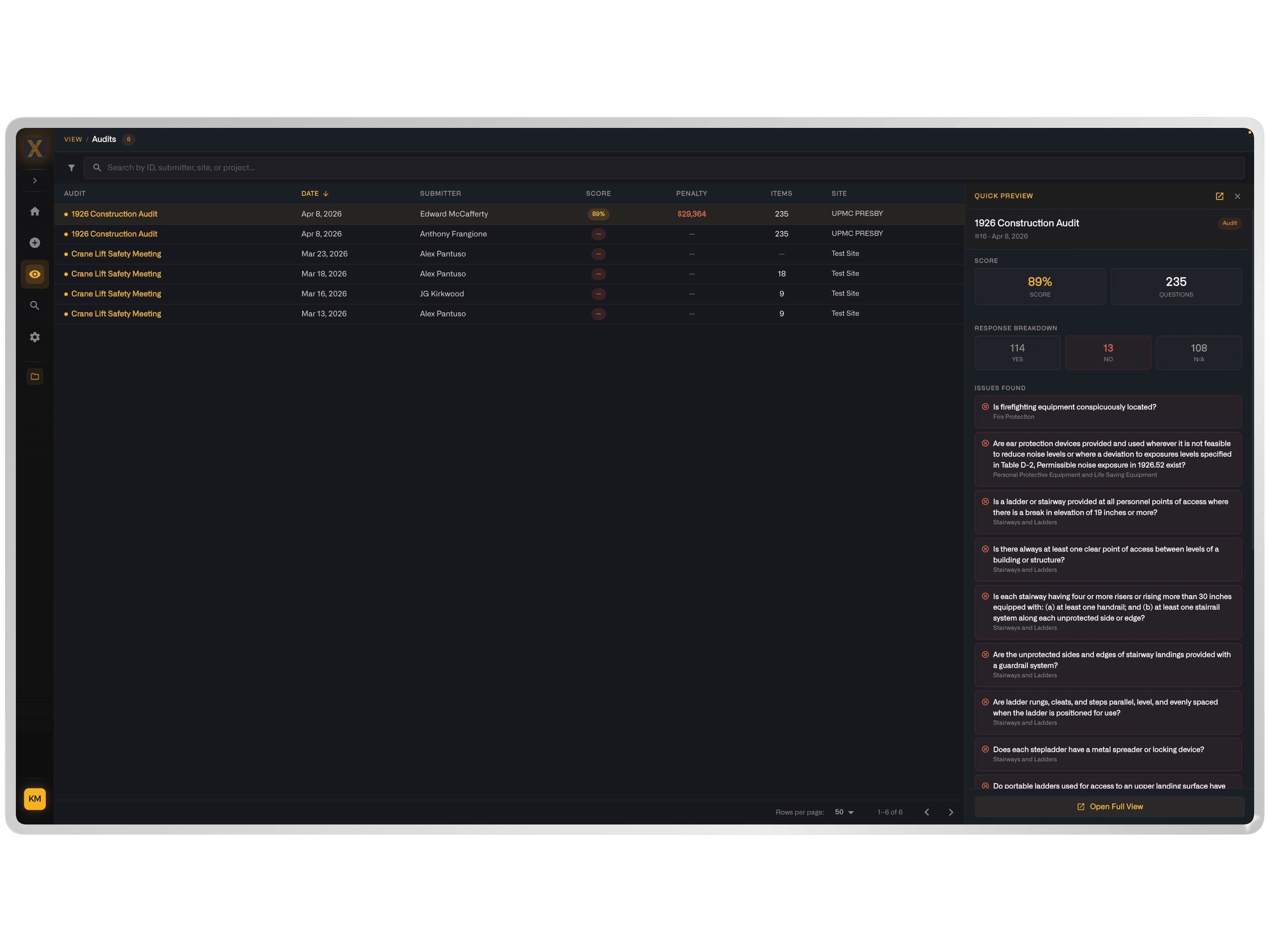Sort by the SCORE column header
The width and height of the screenshot is (1270, 952).
(x=598, y=194)
